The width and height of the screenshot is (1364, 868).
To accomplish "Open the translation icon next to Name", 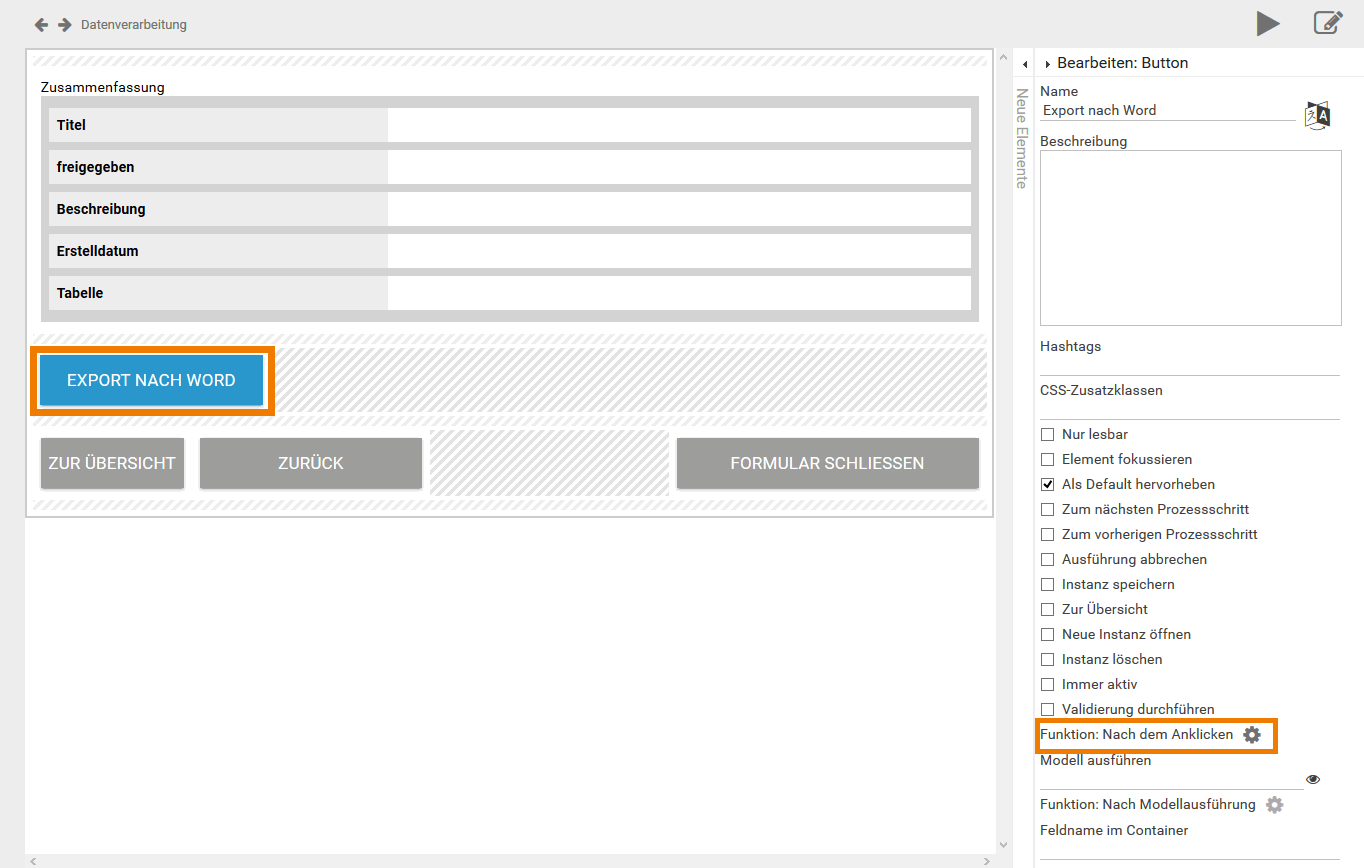I will click(x=1316, y=114).
